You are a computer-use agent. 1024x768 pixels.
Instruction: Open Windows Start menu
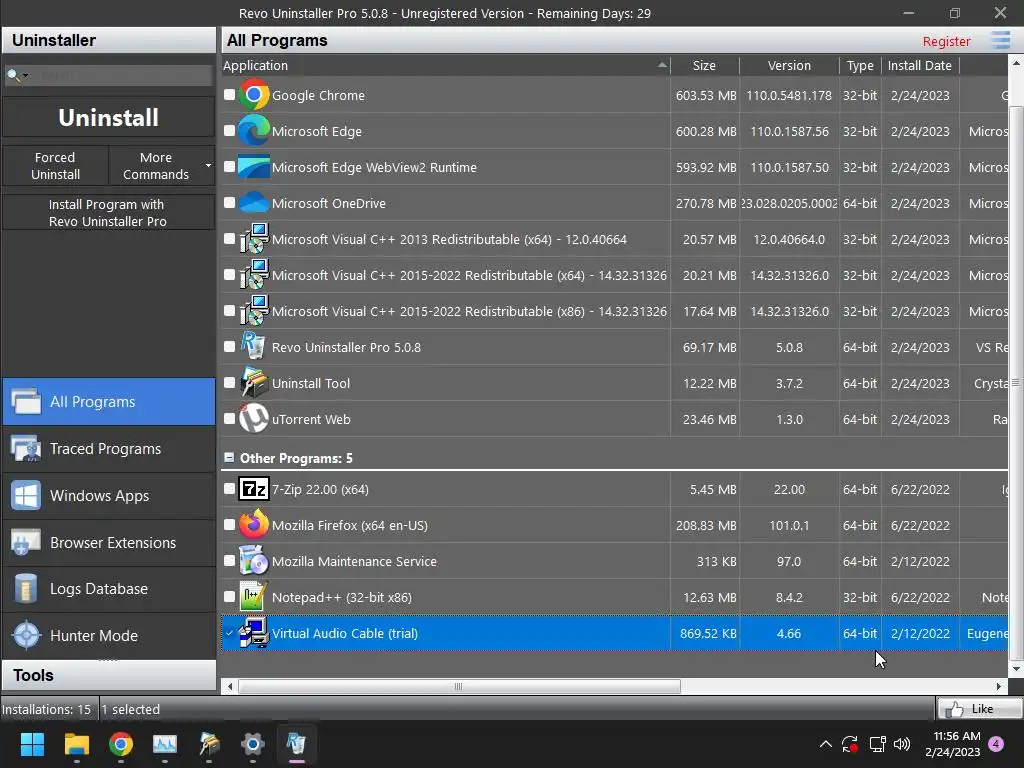[x=32, y=744]
